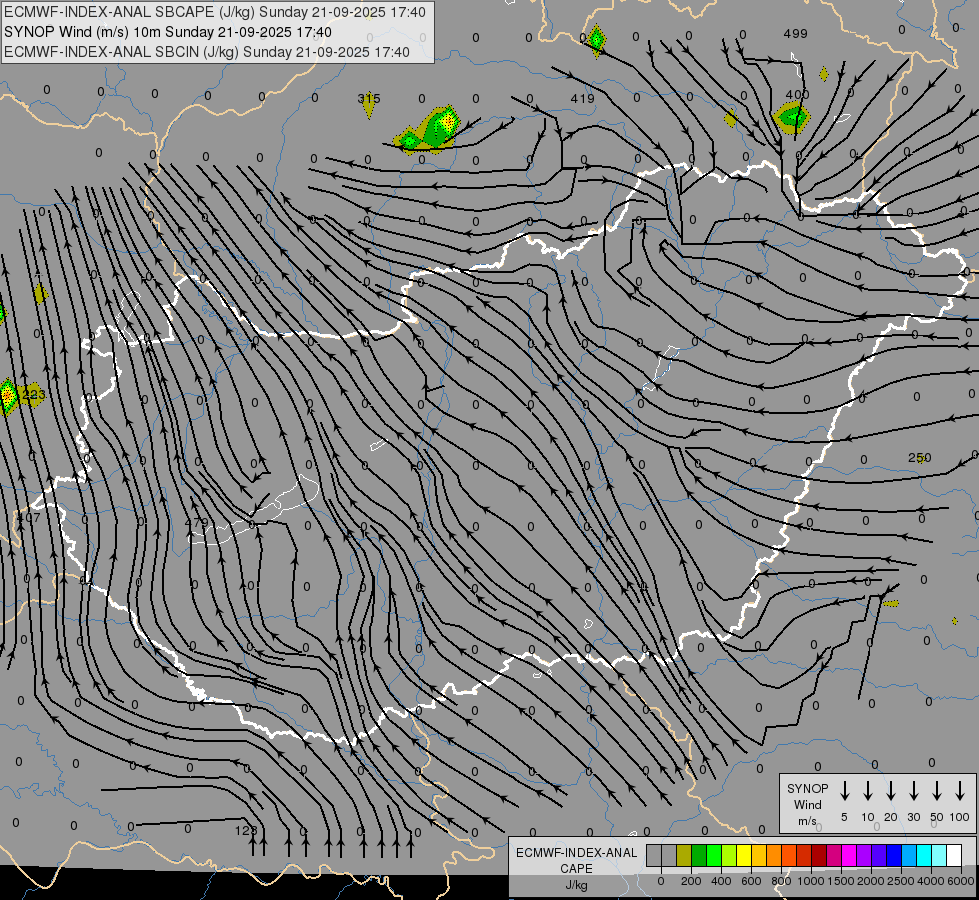
Task: Click the 4000 tick label on CAPE scale
Action: click(x=932, y=881)
